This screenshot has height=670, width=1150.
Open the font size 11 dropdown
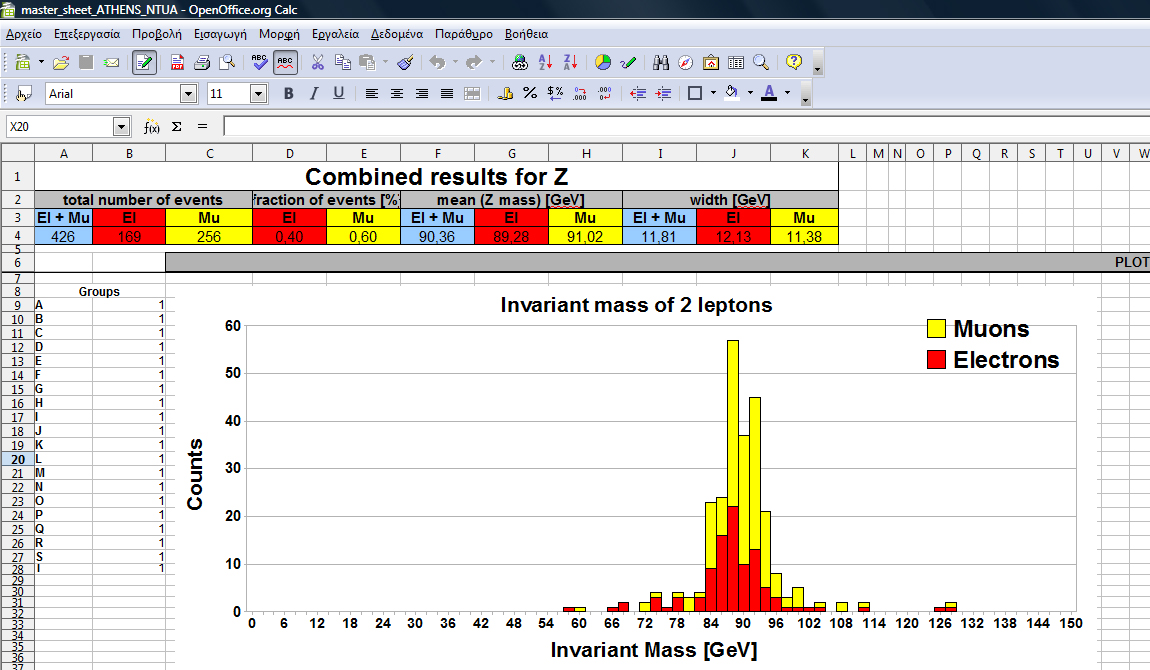pos(258,94)
